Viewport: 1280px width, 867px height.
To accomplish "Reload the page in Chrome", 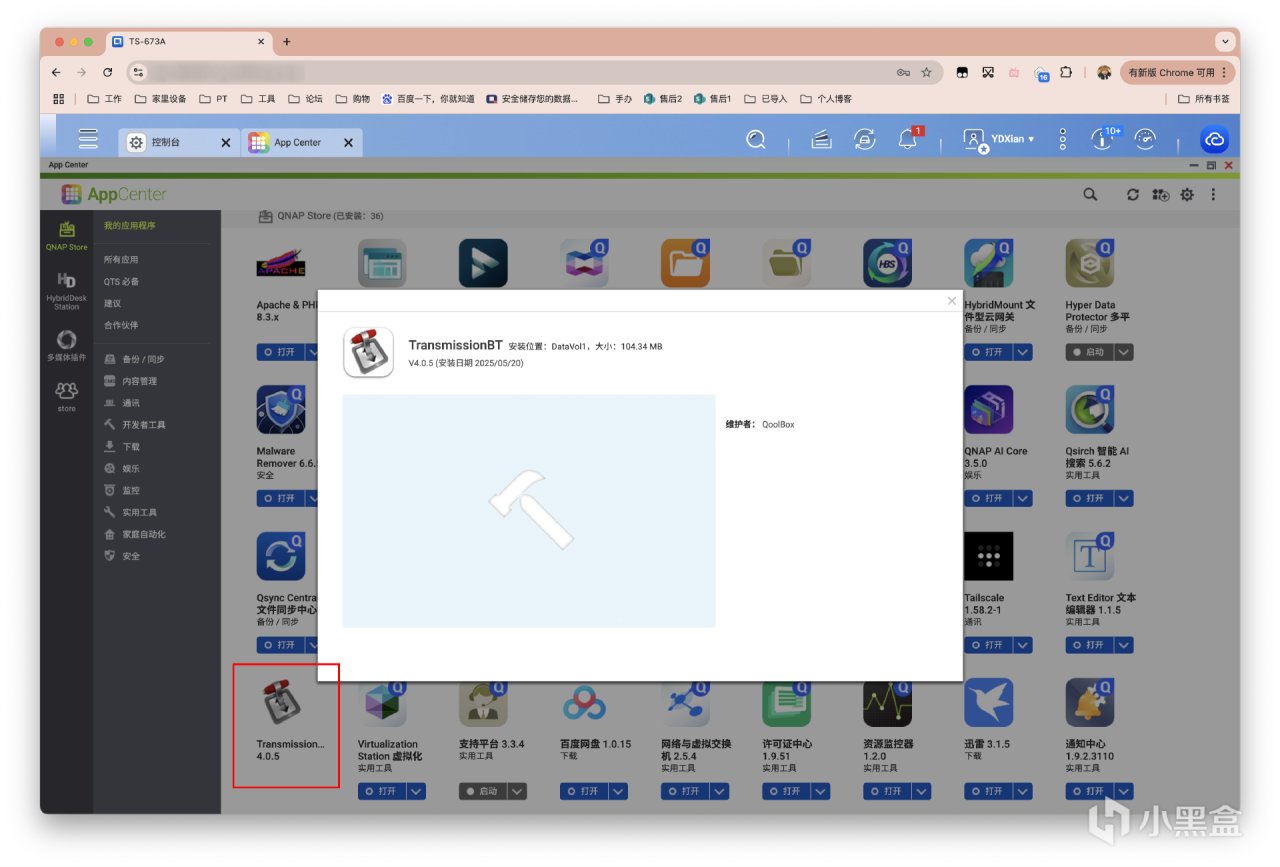I will pos(108,72).
